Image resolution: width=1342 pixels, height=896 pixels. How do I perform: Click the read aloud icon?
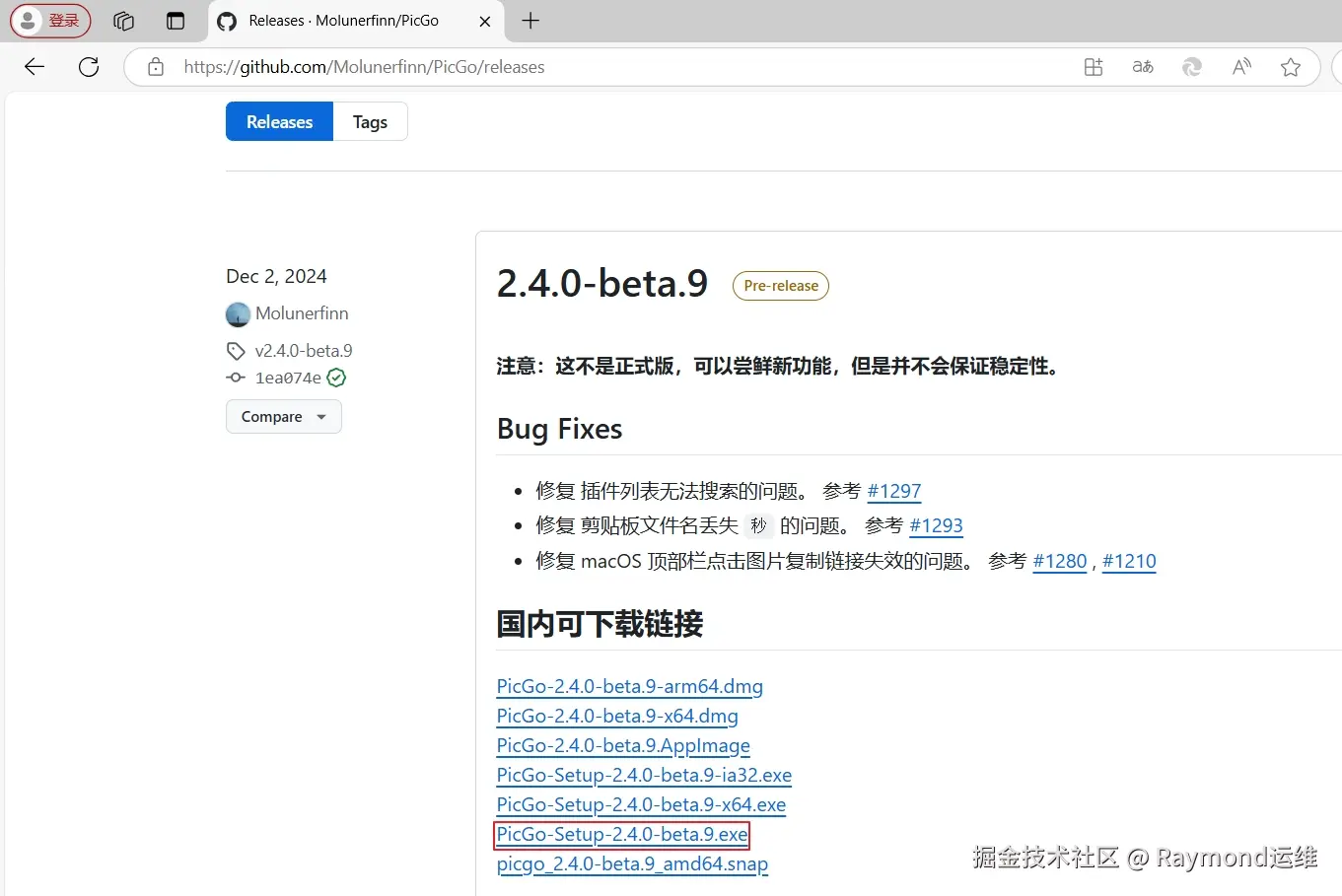(x=1241, y=67)
